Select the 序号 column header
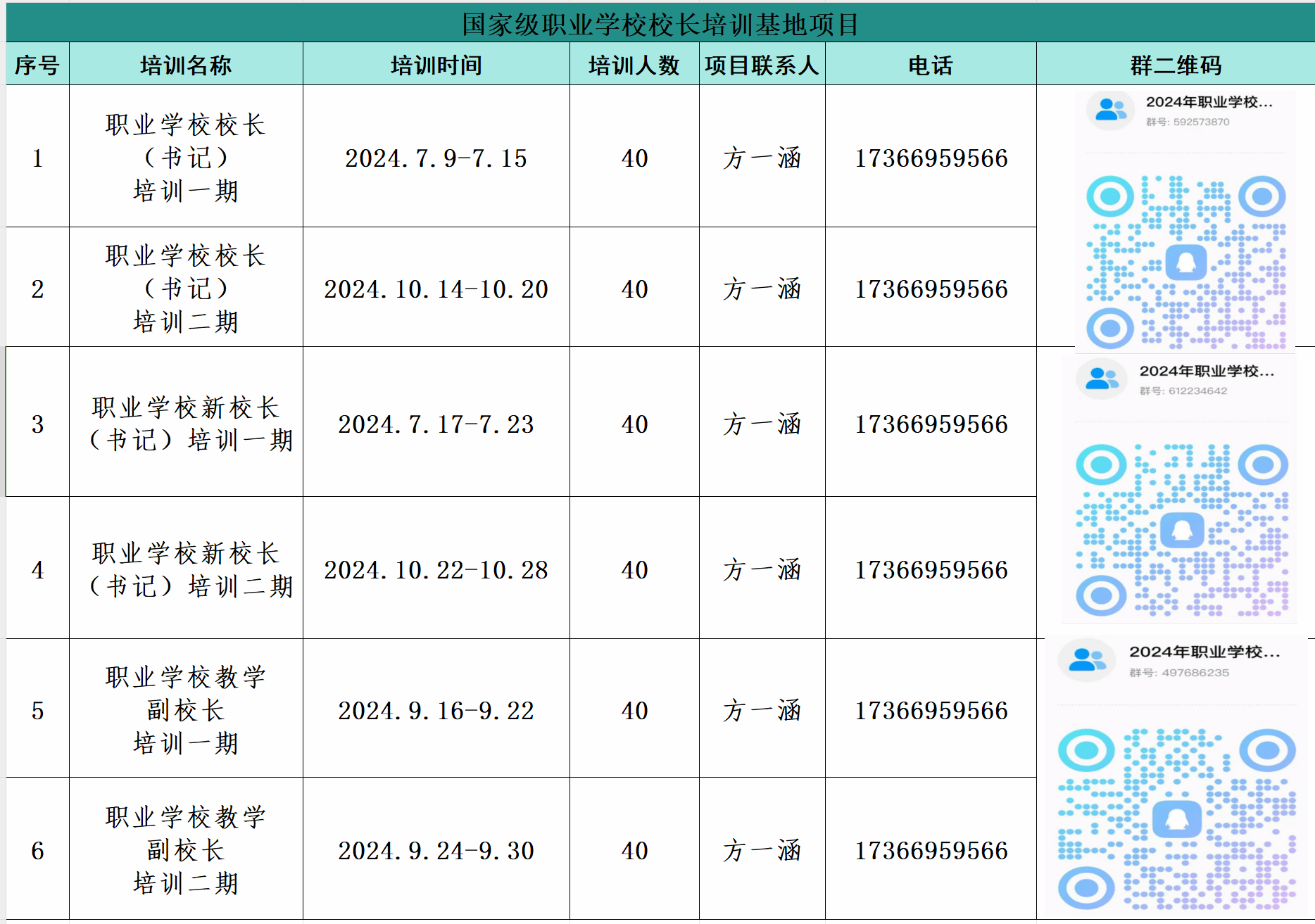Screen dimensions: 1315x924 pyautogui.click(x=37, y=65)
